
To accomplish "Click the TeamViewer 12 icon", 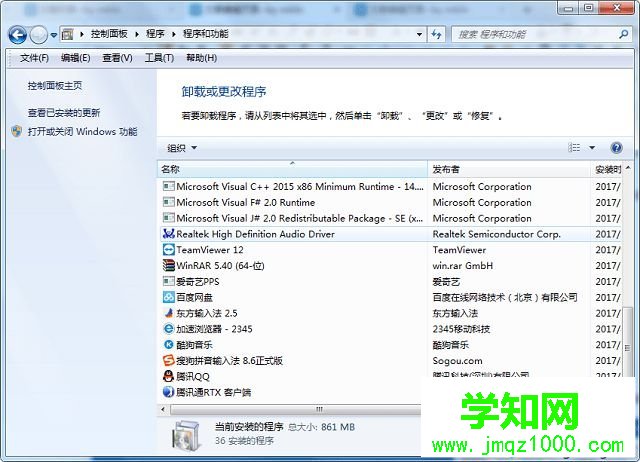I will click(x=169, y=250).
